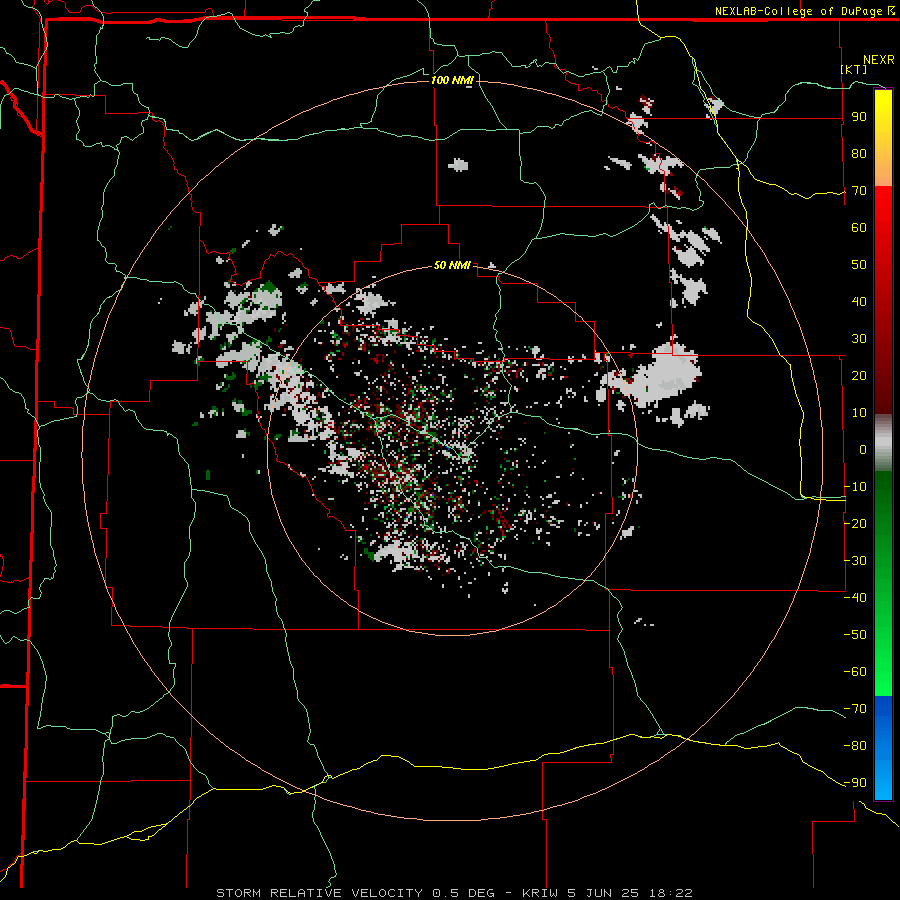Click the -90 value on color scale
The height and width of the screenshot is (900, 900).
click(855, 782)
